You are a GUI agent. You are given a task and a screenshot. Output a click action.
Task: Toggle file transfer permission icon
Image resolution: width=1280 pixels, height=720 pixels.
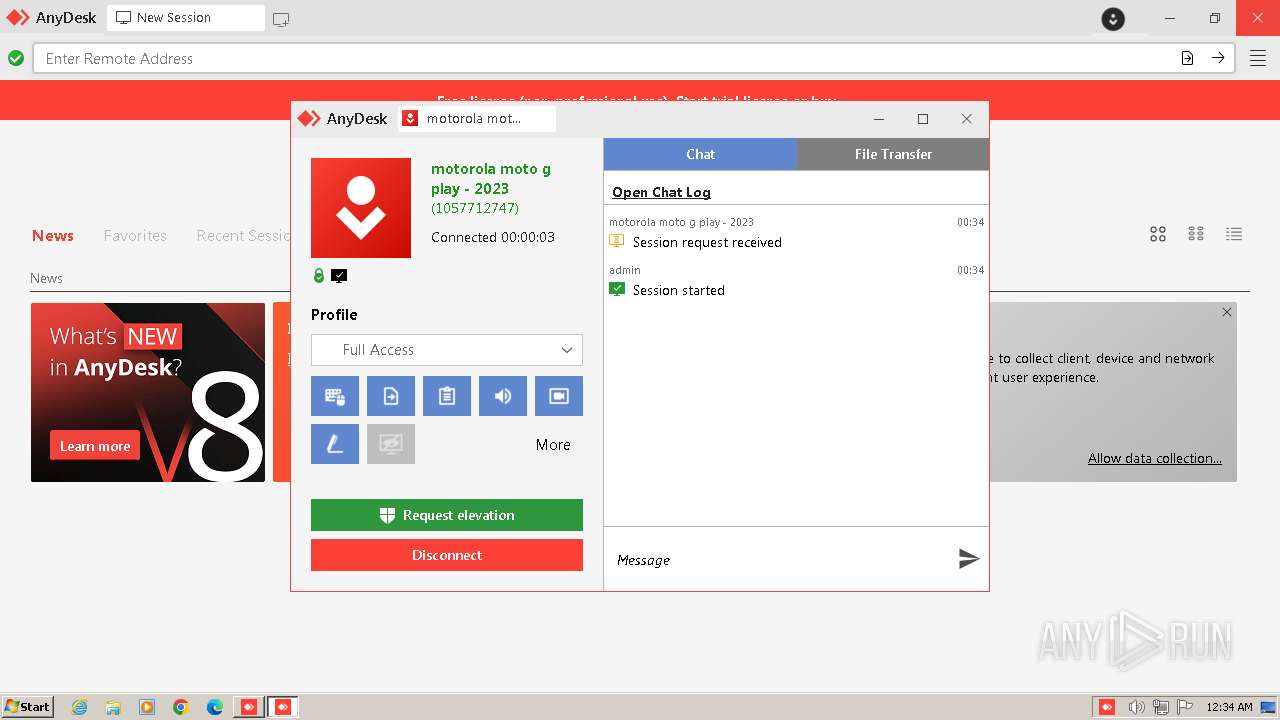391,396
